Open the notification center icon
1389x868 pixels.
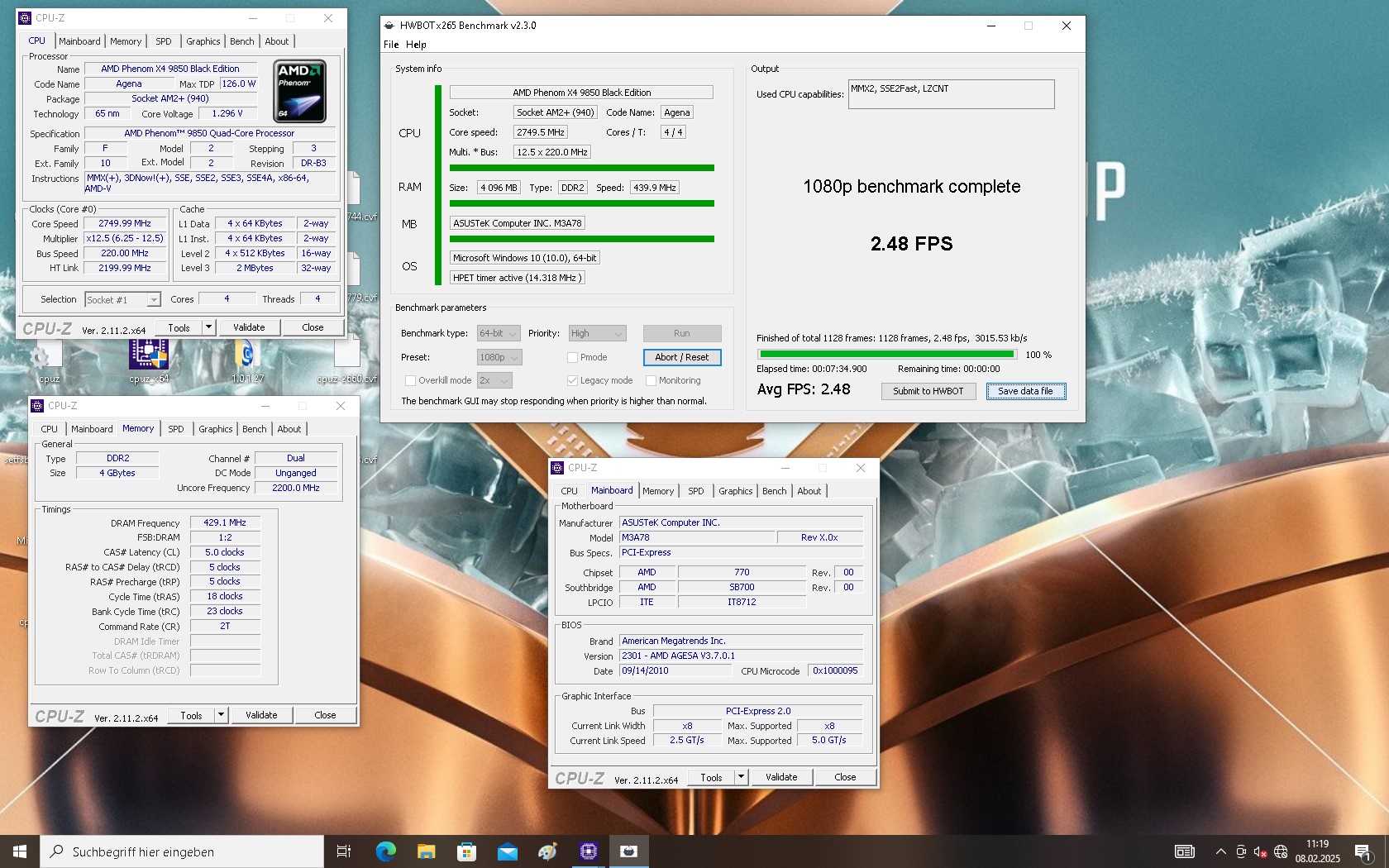tap(1364, 851)
